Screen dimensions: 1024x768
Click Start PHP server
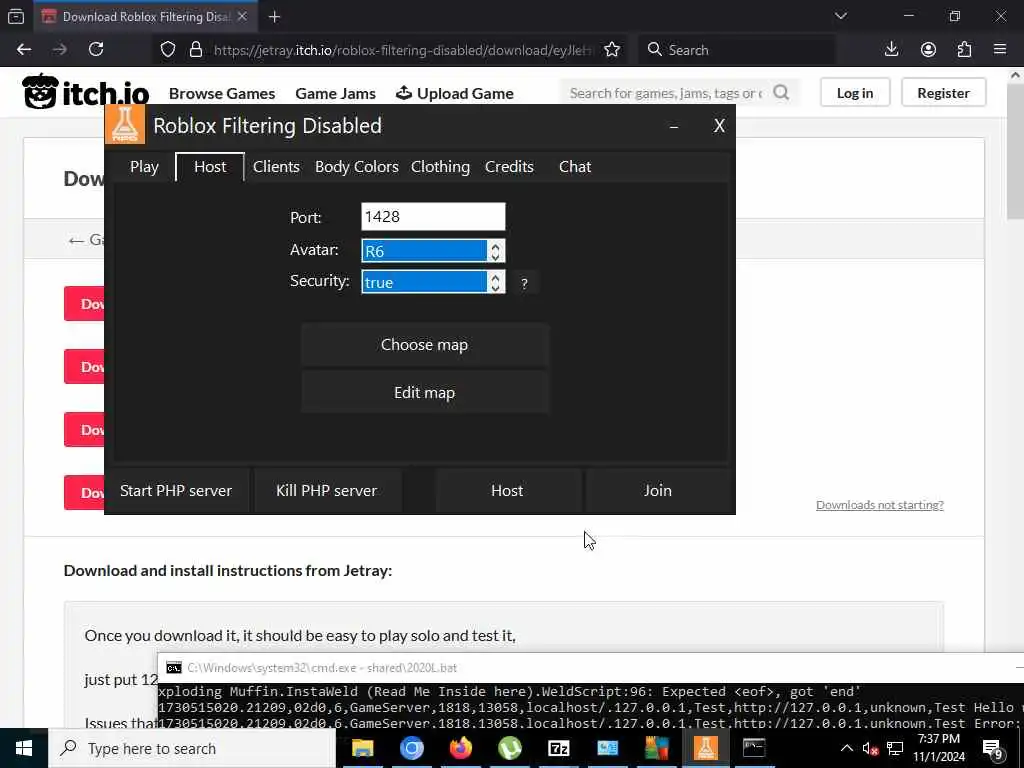tap(176, 490)
